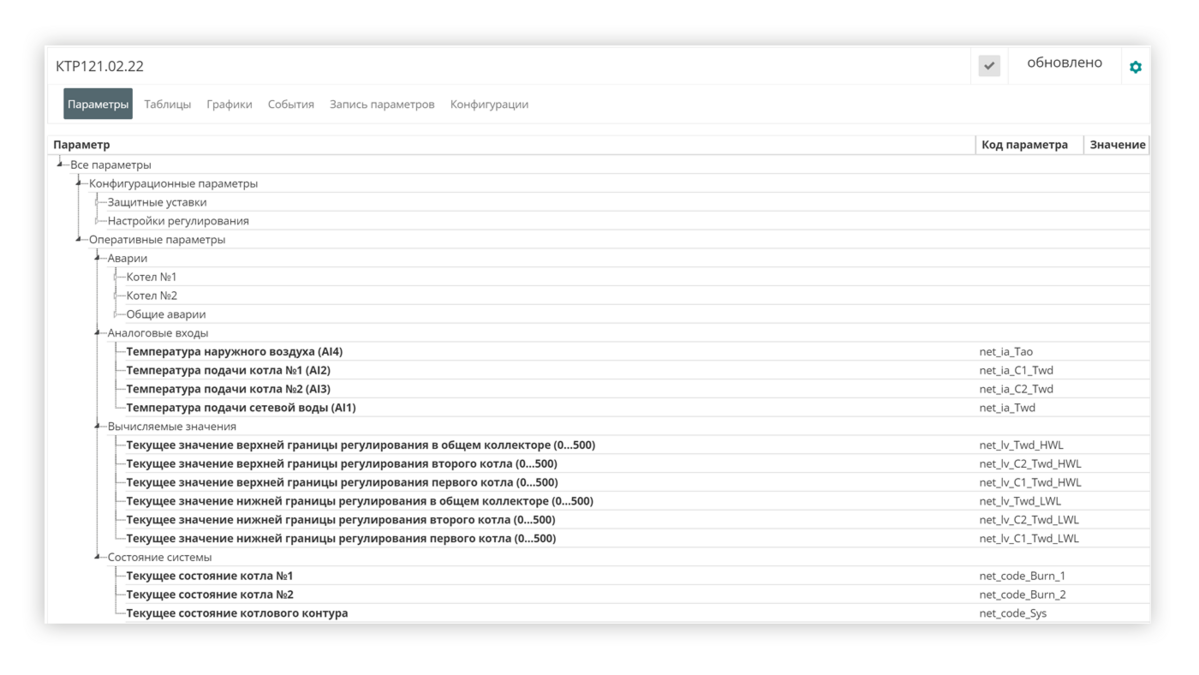Click the net_lv_C2_Twd_LWL parameter code
The image size is (1199, 675).
click(x=1029, y=520)
